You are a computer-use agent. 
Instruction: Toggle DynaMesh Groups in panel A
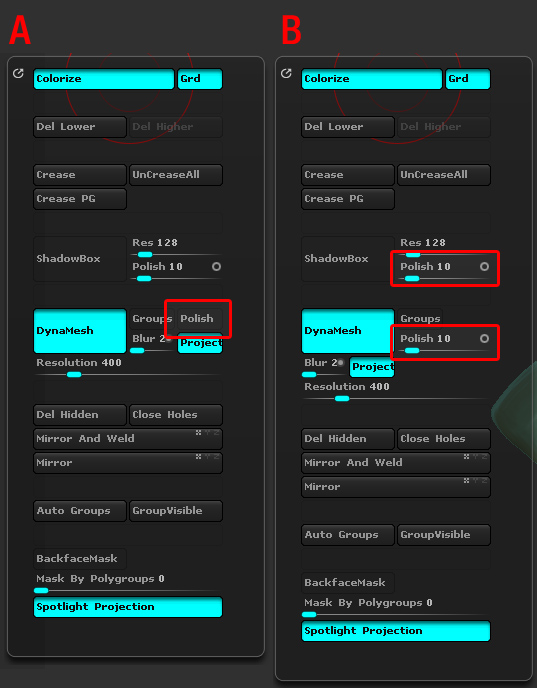[152, 319]
